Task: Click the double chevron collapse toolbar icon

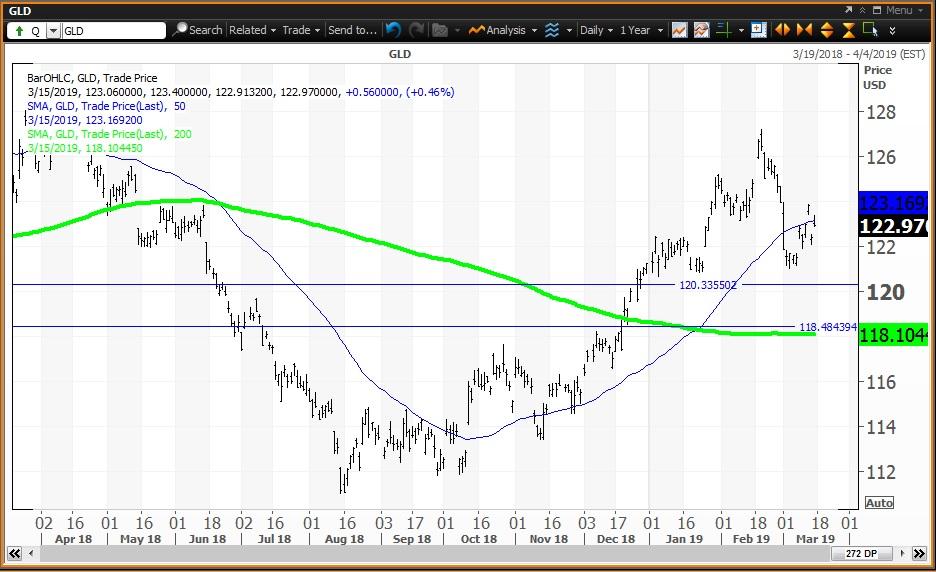Action: 863,10
